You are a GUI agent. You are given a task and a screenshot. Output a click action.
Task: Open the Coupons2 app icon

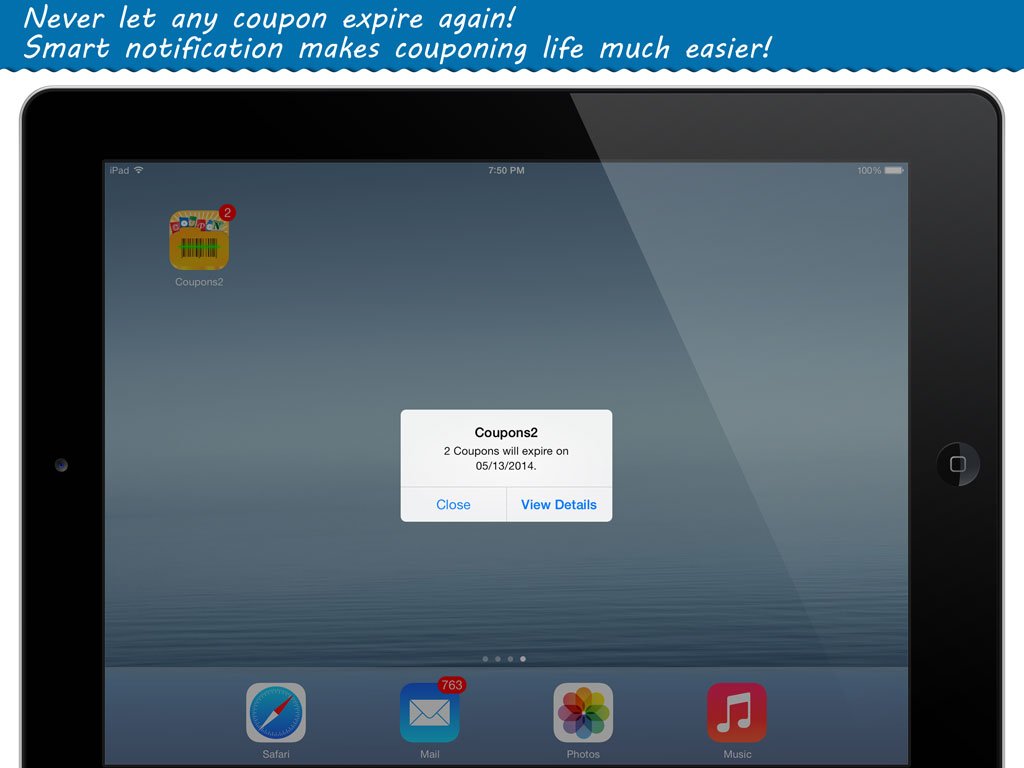pos(199,240)
